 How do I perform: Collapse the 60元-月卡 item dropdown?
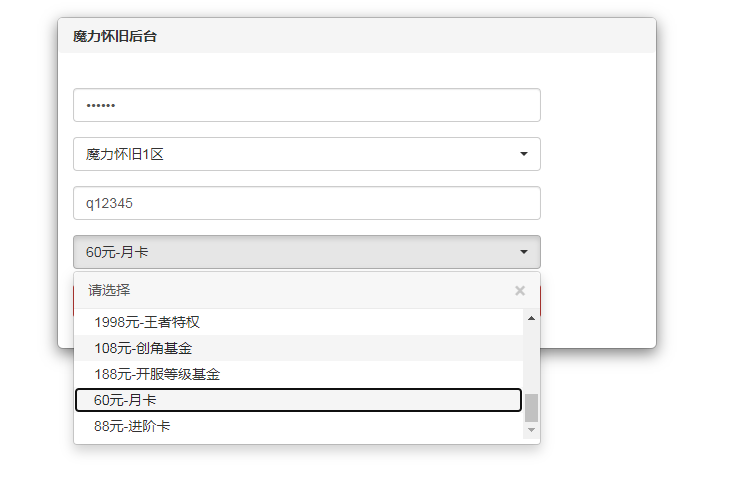point(300,252)
